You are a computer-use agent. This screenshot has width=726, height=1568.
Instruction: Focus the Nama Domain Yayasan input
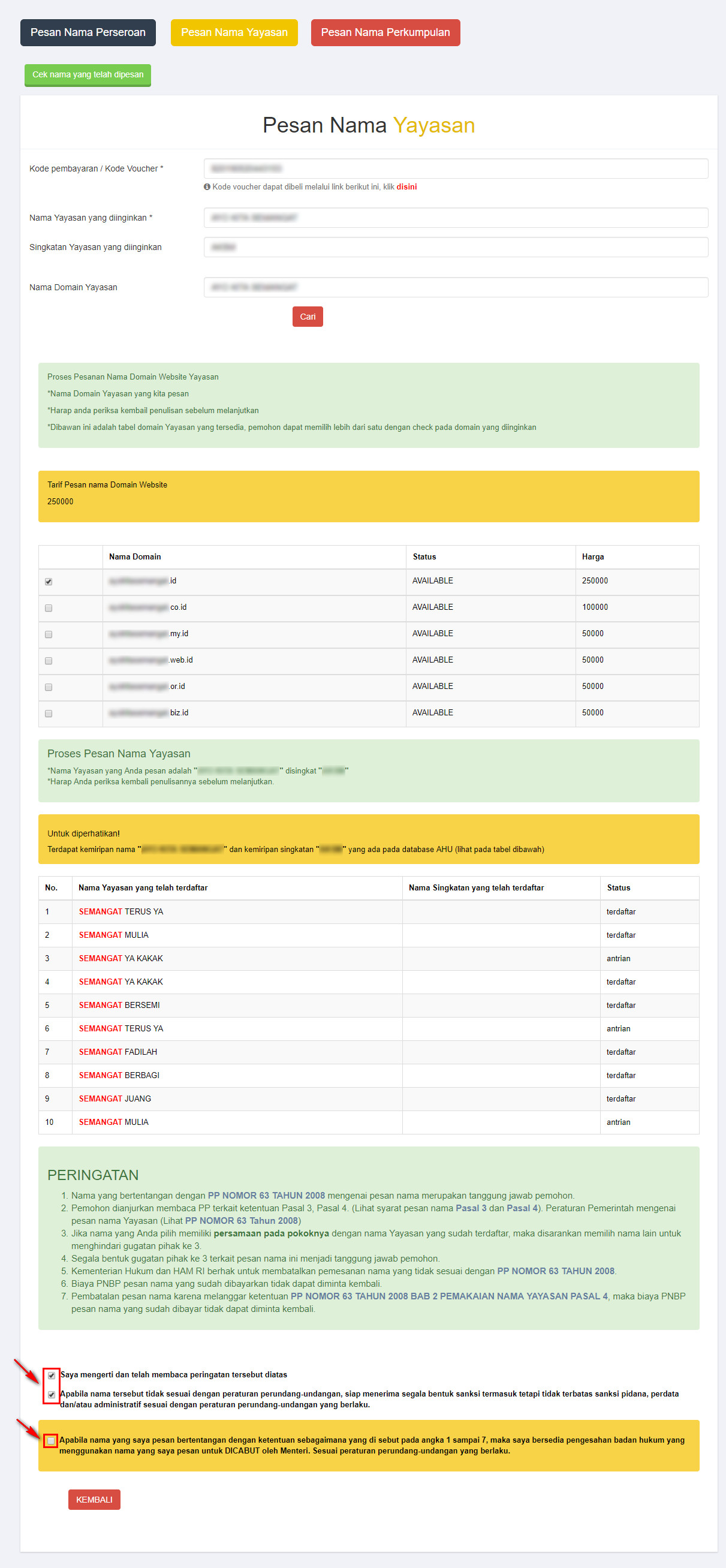[x=456, y=287]
